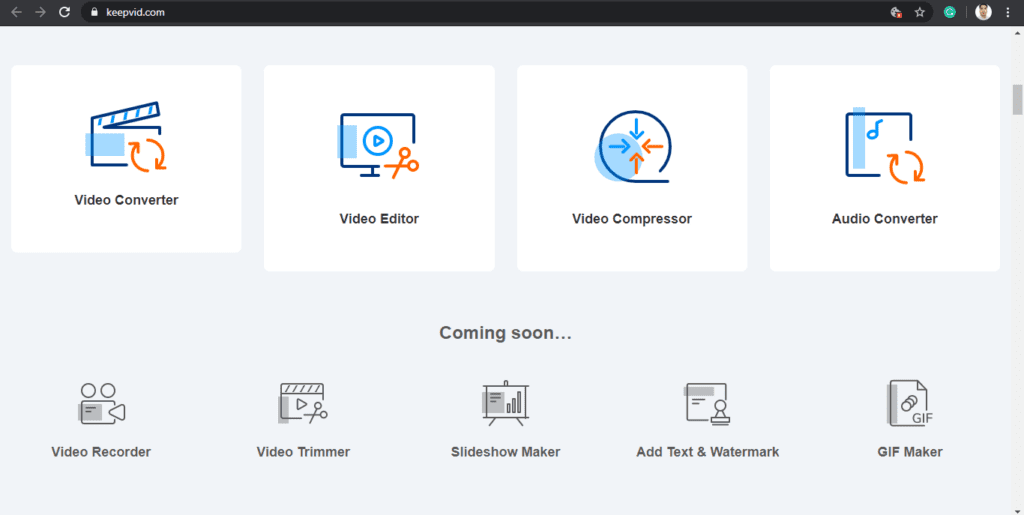Open the GIF Maker file icon
The height and width of the screenshot is (515, 1024).
point(910,403)
